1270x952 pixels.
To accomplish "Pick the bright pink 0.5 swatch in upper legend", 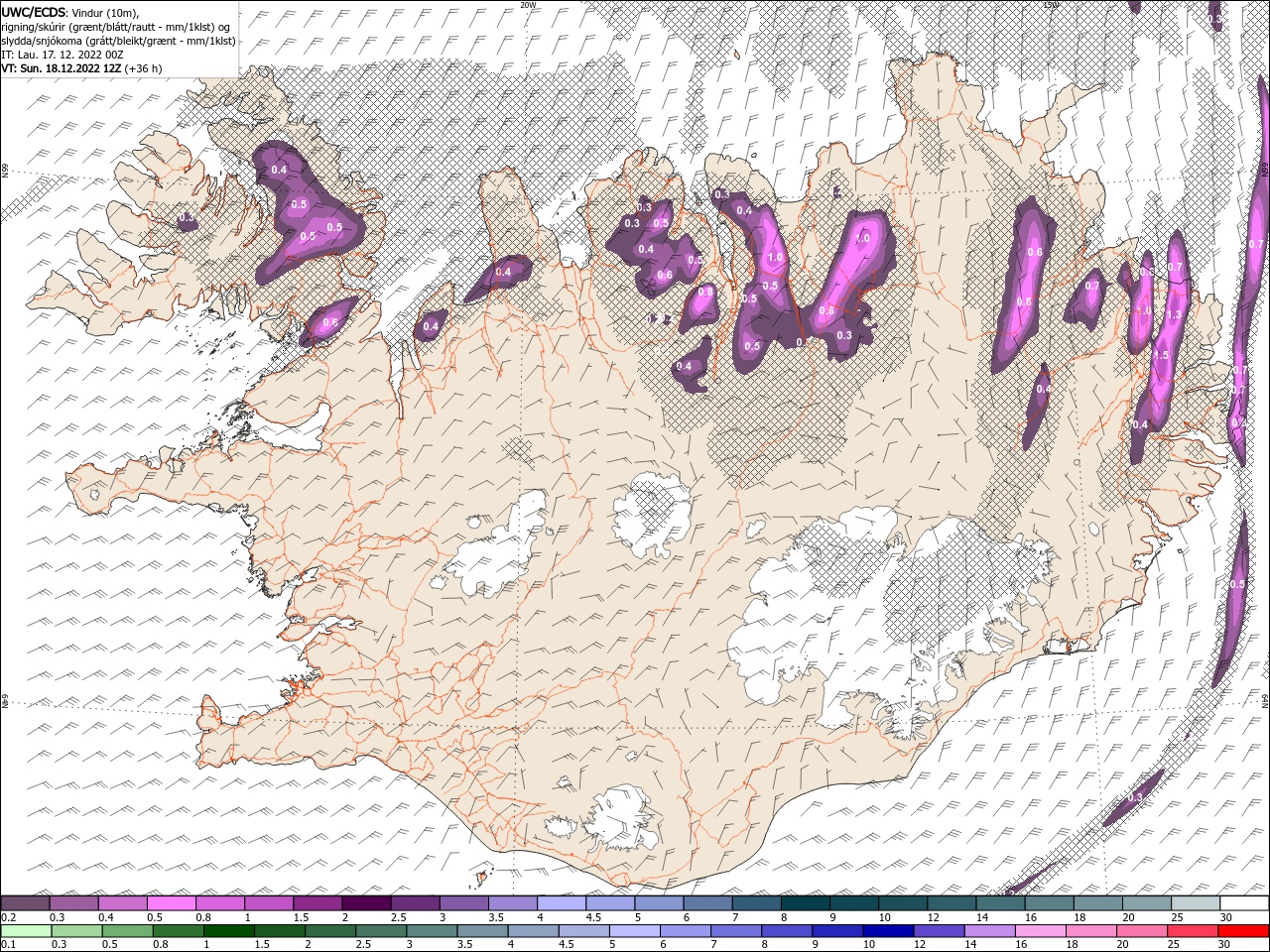I will (x=171, y=903).
